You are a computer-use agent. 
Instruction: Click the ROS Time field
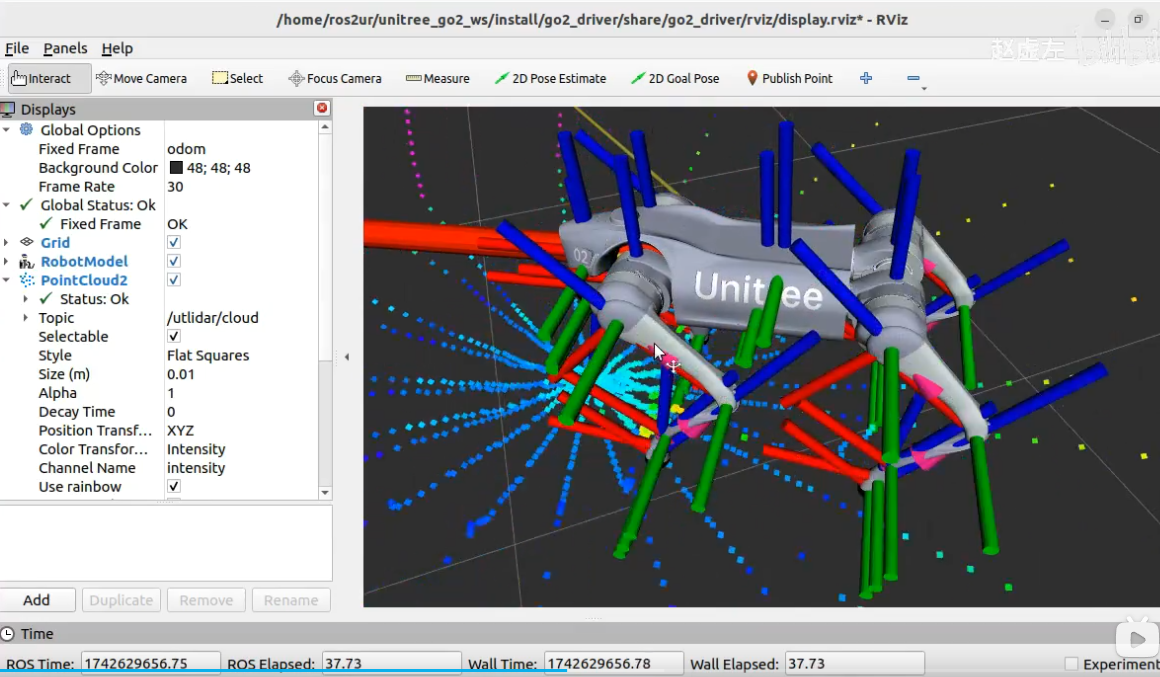(x=150, y=664)
